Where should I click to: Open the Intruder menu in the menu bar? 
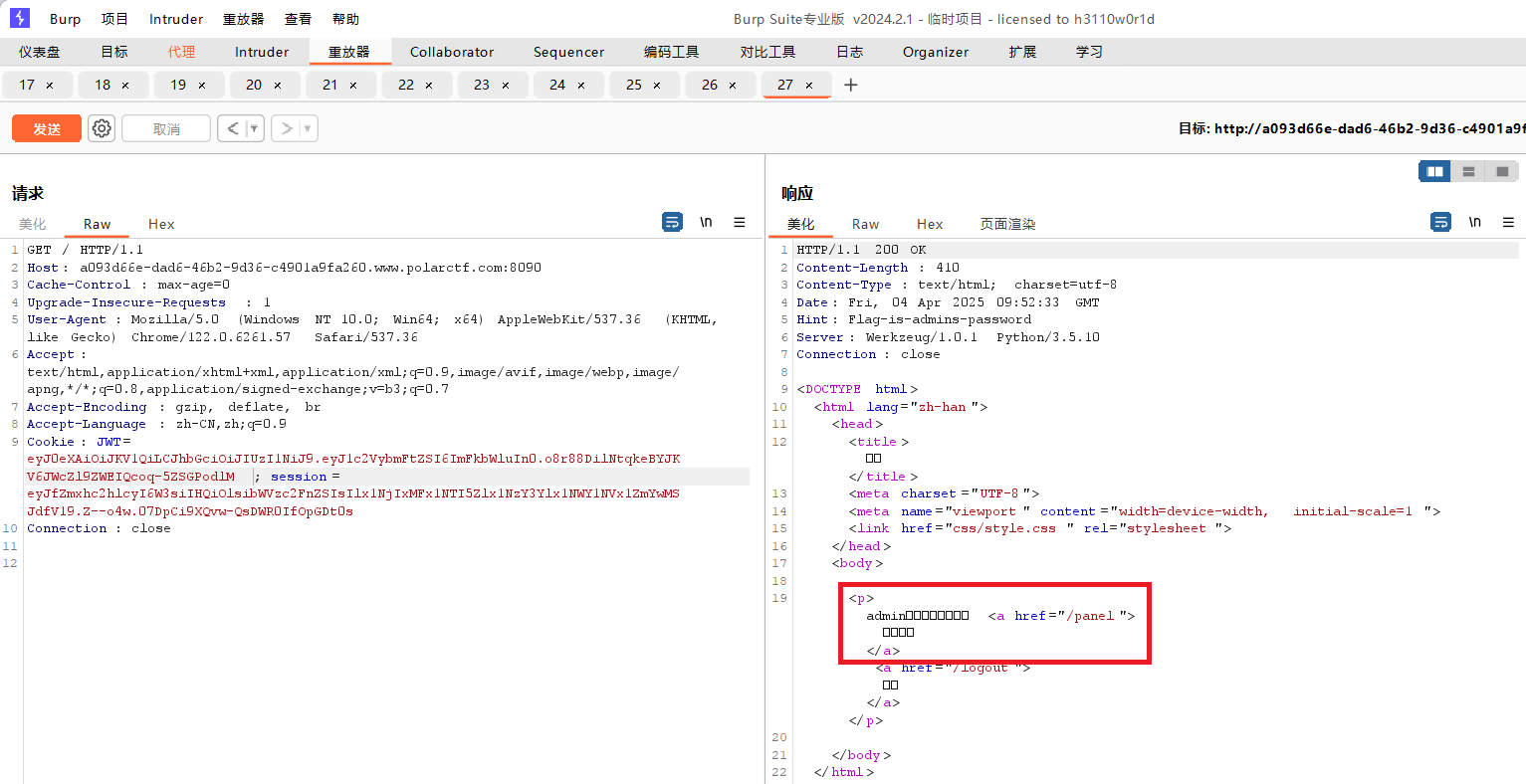tap(176, 19)
